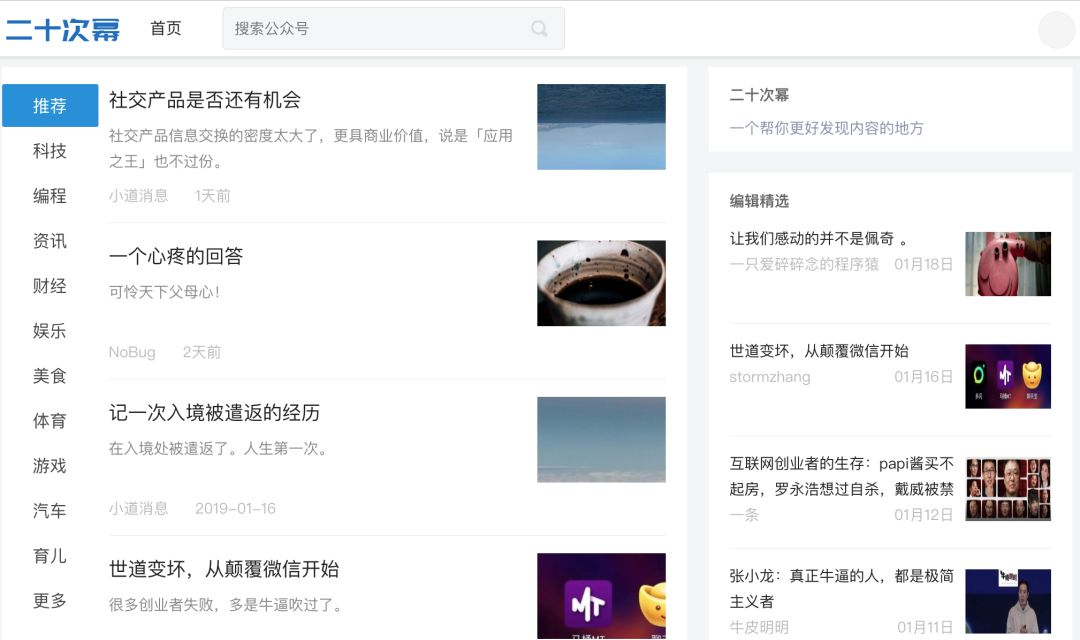The height and width of the screenshot is (640, 1080).
Task: Click the 二十次幂 site logo
Action: click(x=63, y=29)
